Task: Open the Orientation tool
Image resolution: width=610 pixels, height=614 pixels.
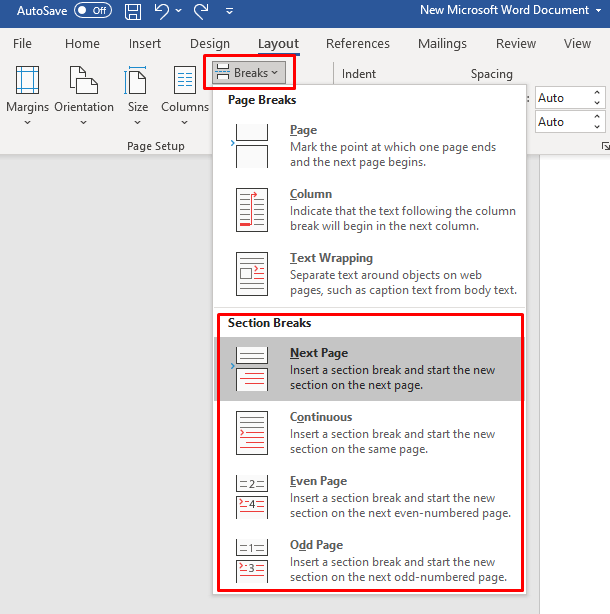Action: point(83,97)
